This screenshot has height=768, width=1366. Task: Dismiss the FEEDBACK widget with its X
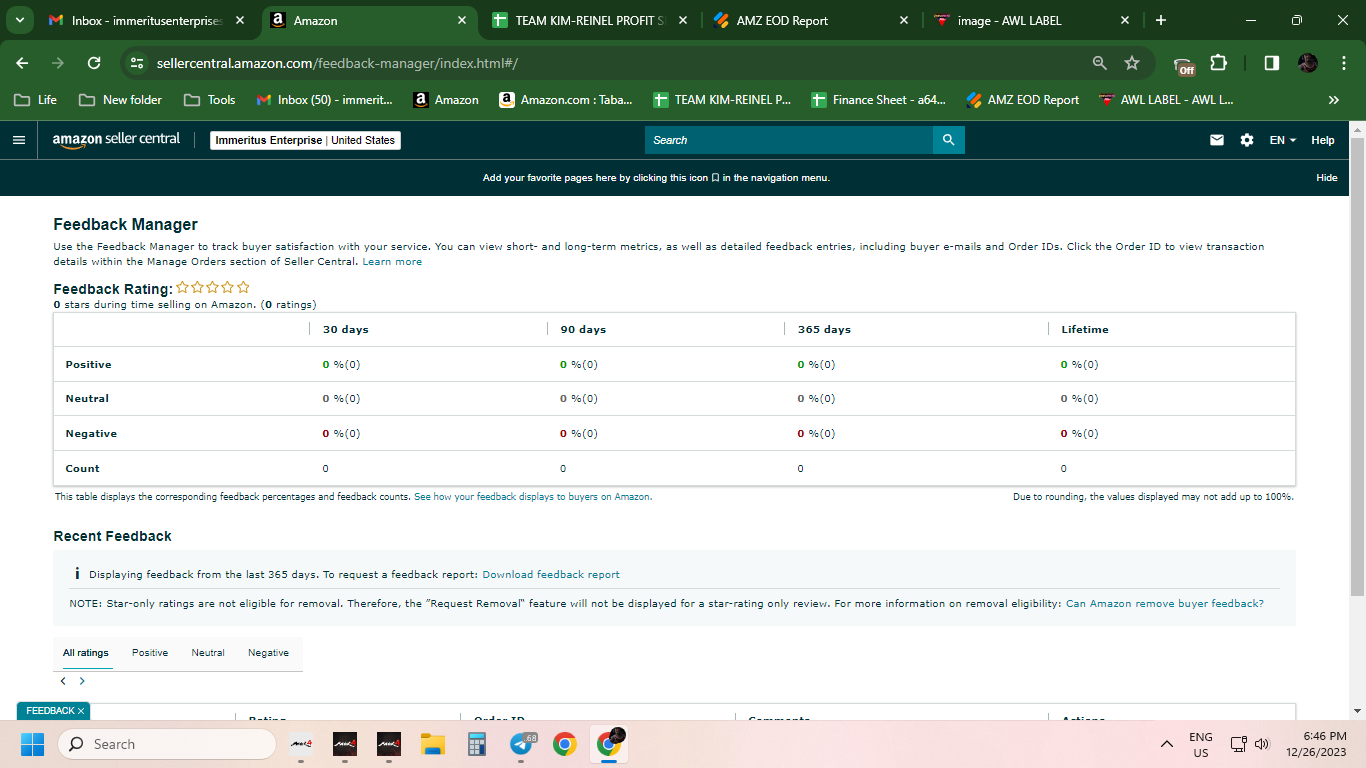coord(81,711)
